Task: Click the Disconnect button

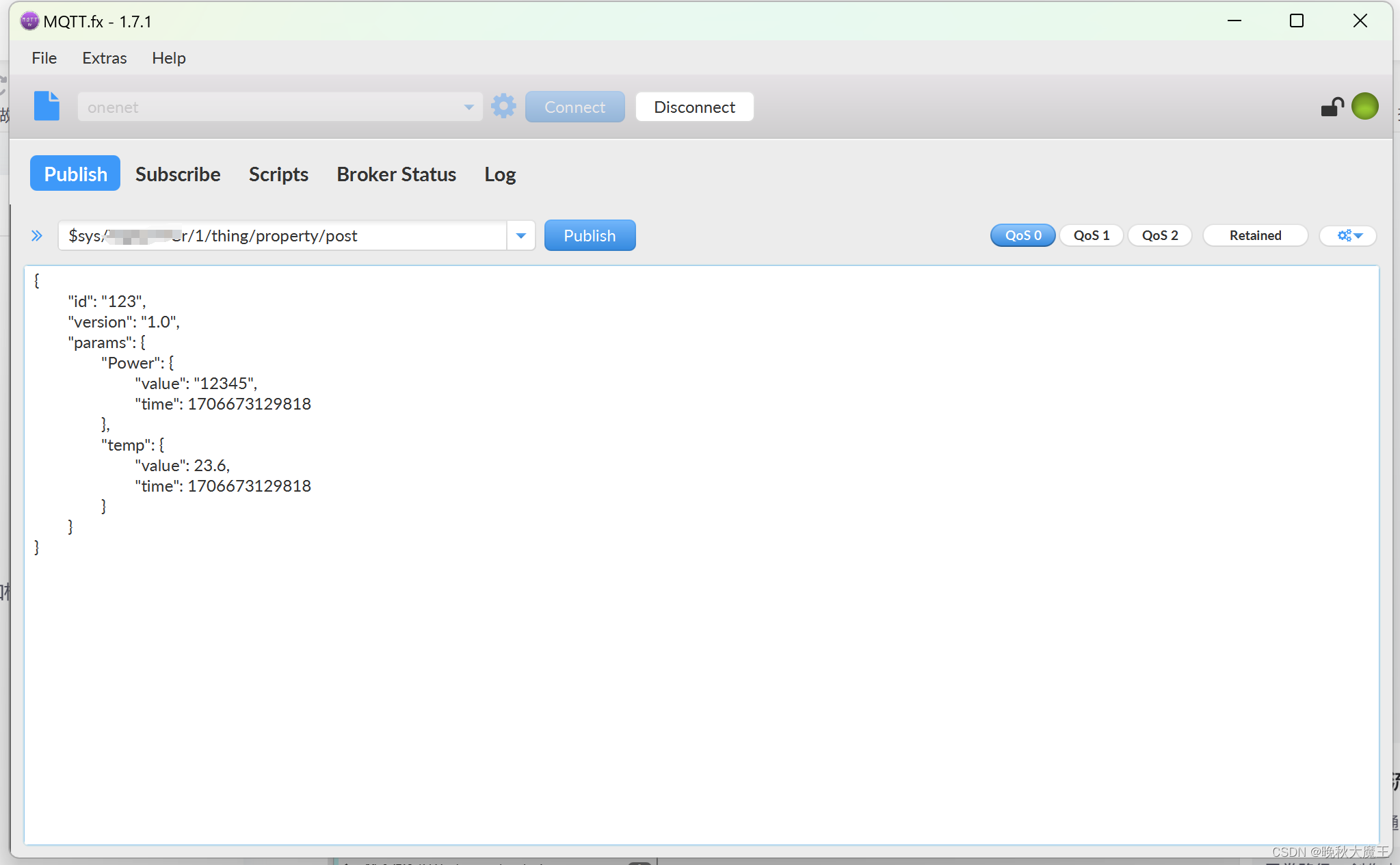Action: [x=694, y=107]
